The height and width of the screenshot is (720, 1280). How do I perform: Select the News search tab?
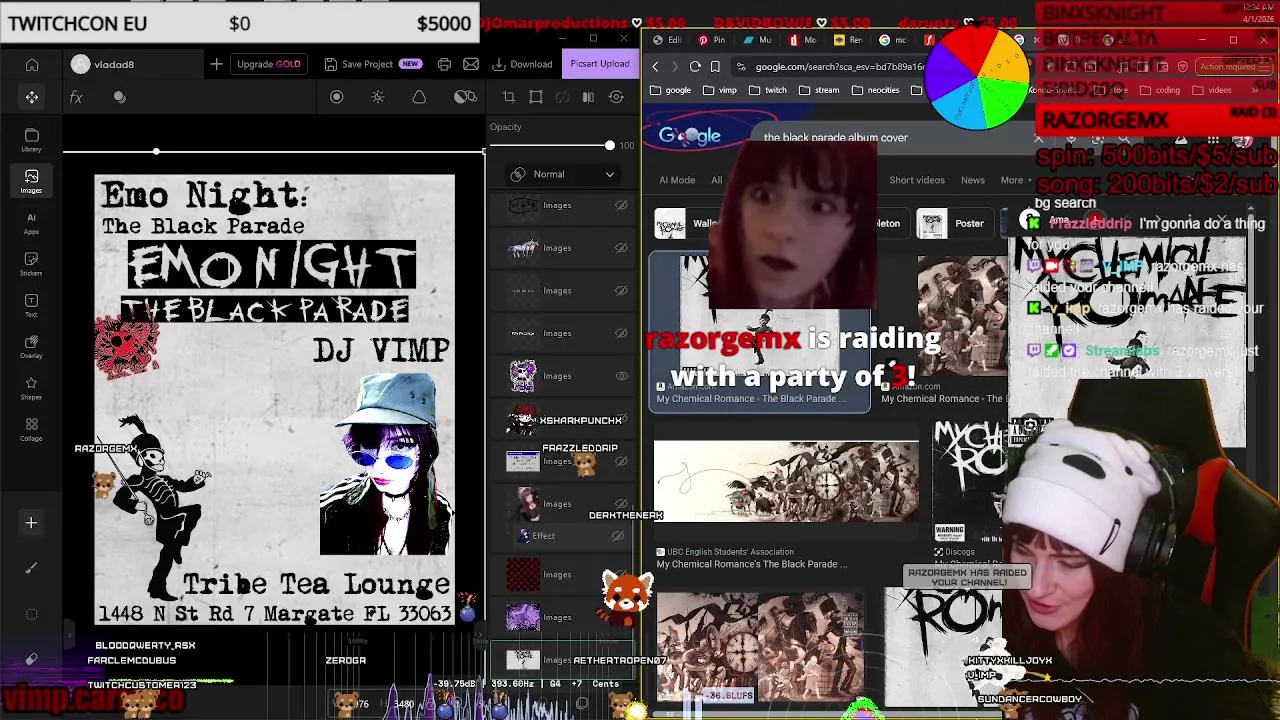[973, 180]
